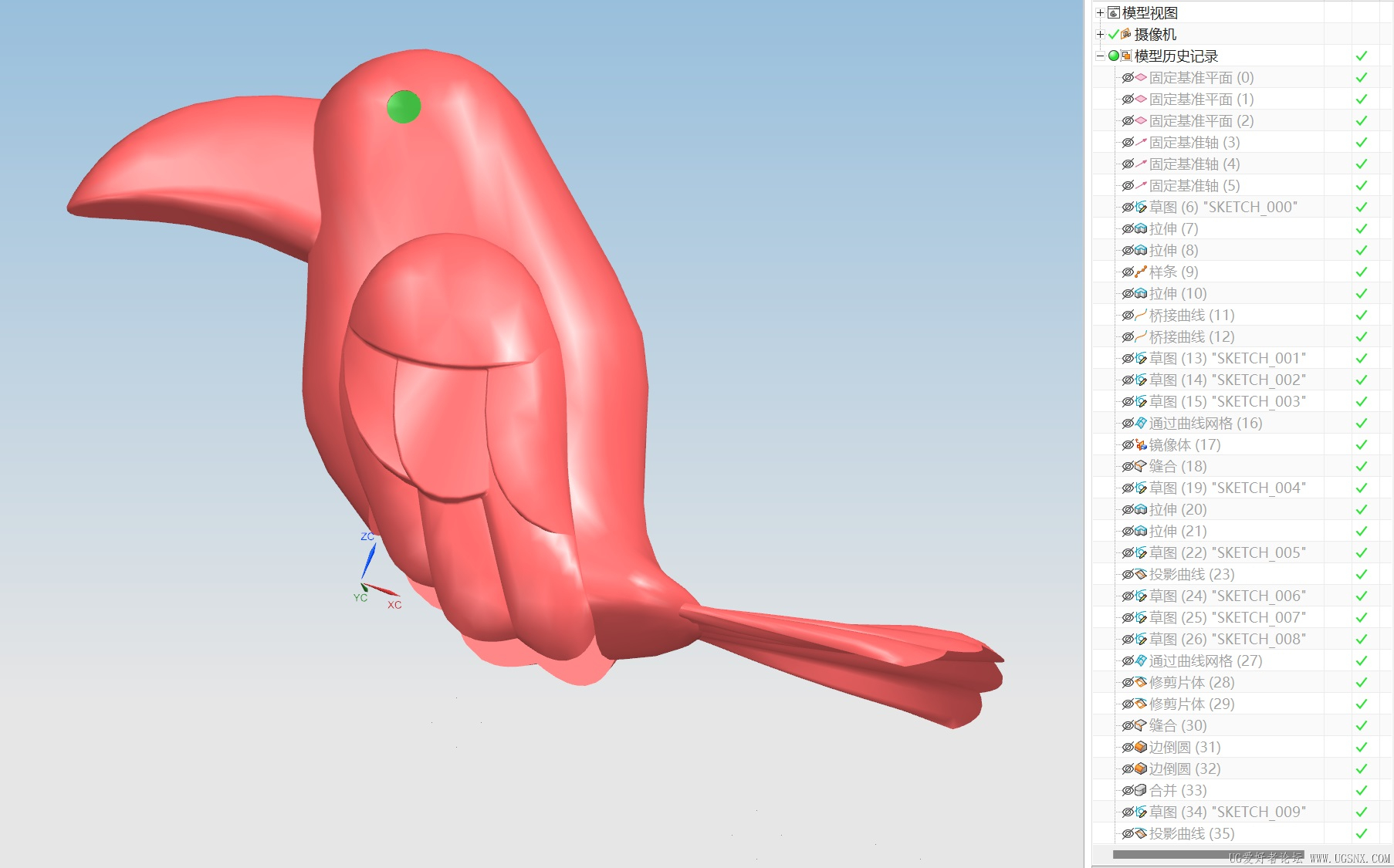1394x868 pixels.
Task: Collapse the 模型历史记录 tree node
Action: click(x=1100, y=56)
